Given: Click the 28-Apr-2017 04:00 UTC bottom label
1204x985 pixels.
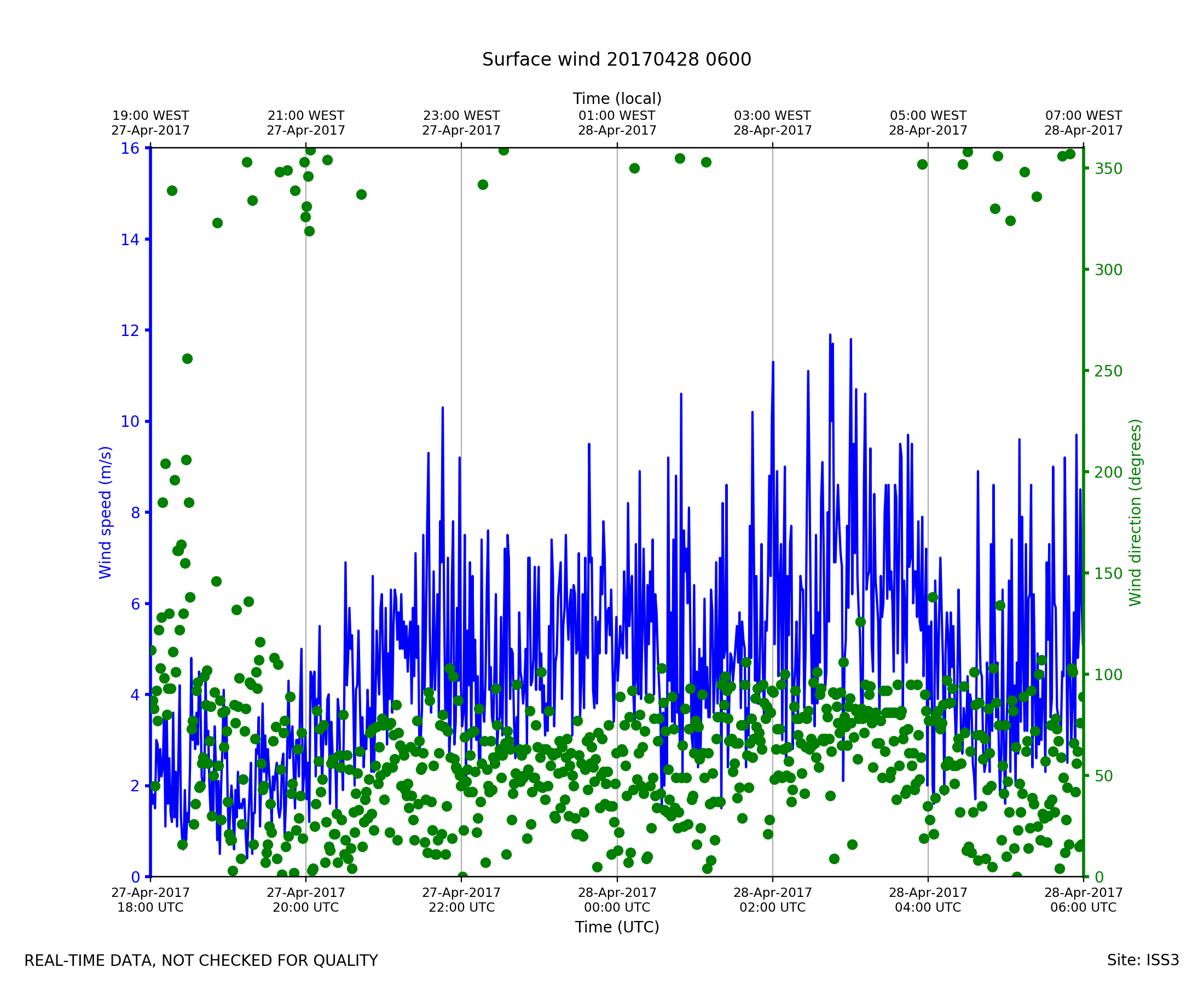Looking at the screenshot, I should (928, 899).
